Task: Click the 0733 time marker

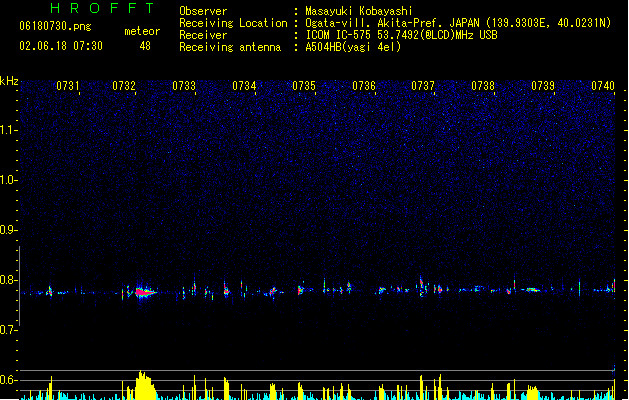Action: point(184,86)
